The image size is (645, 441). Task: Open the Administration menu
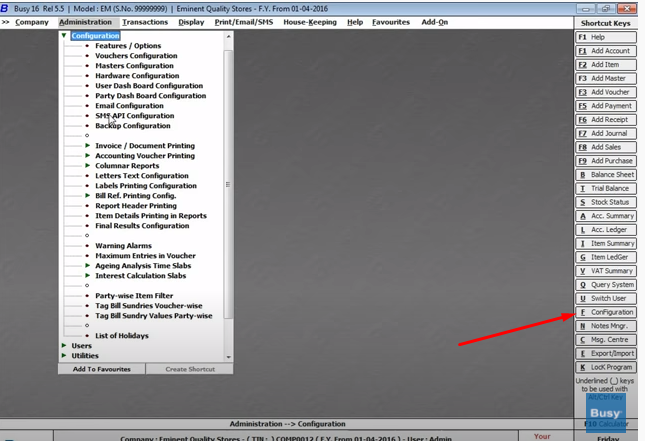pyautogui.click(x=85, y=22)
